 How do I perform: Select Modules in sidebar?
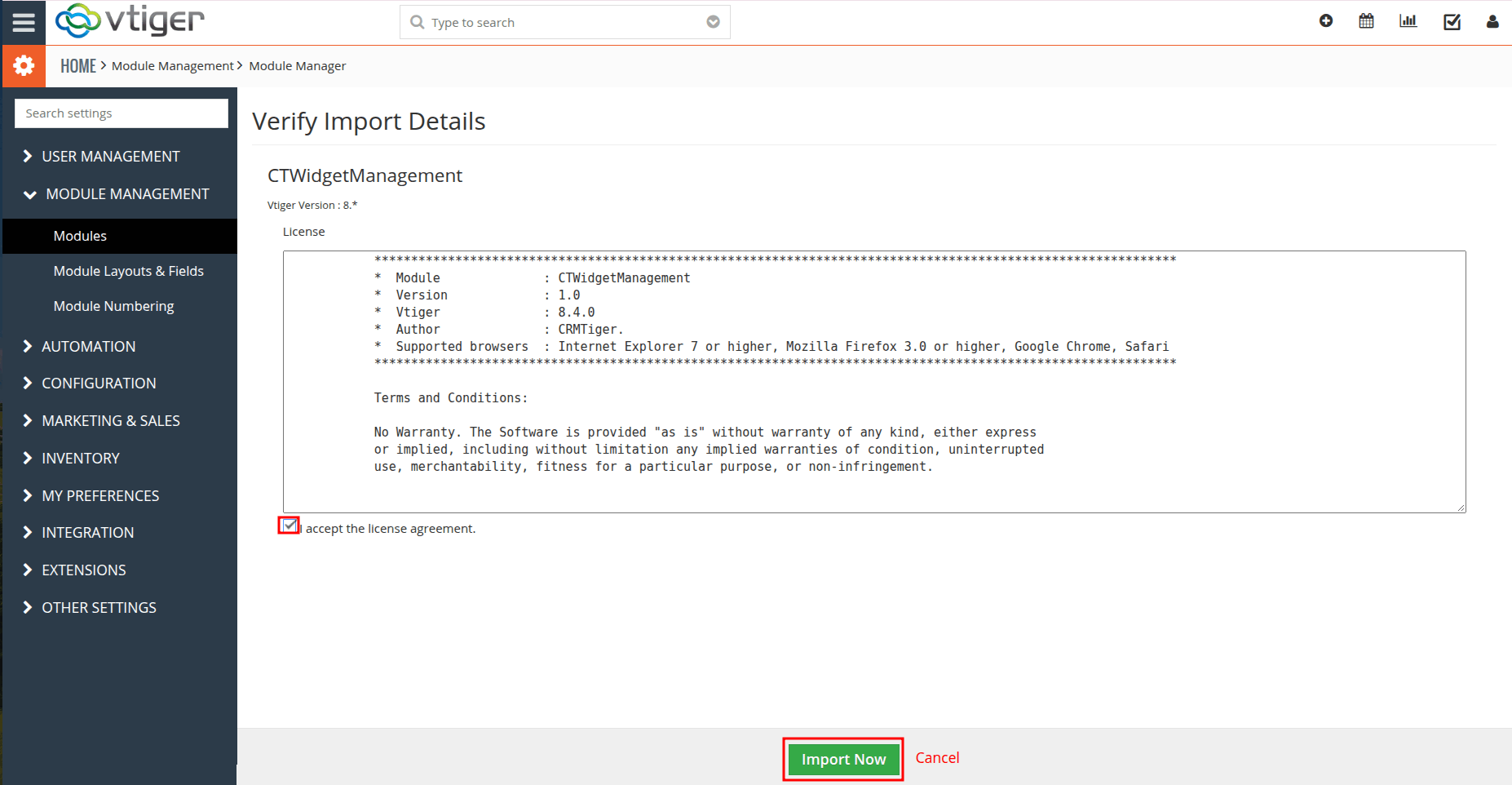pyautogui.click(x=120, y=236)
